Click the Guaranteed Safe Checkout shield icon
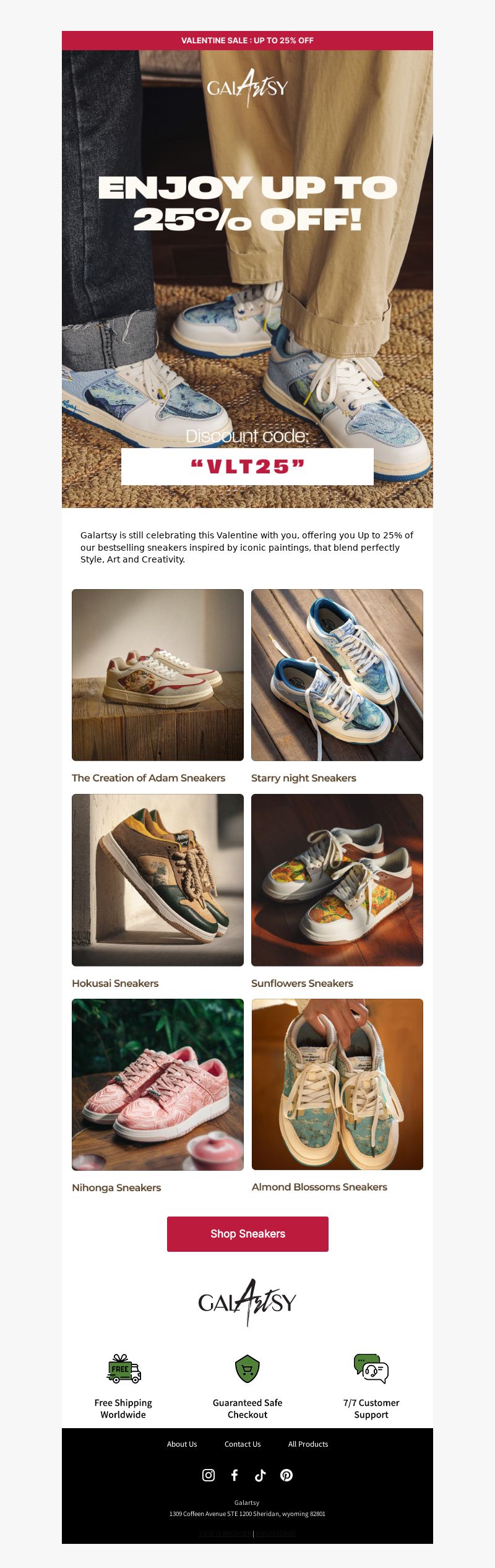The width and height of the screenshot is (495, 1568). click(247, 1368)
